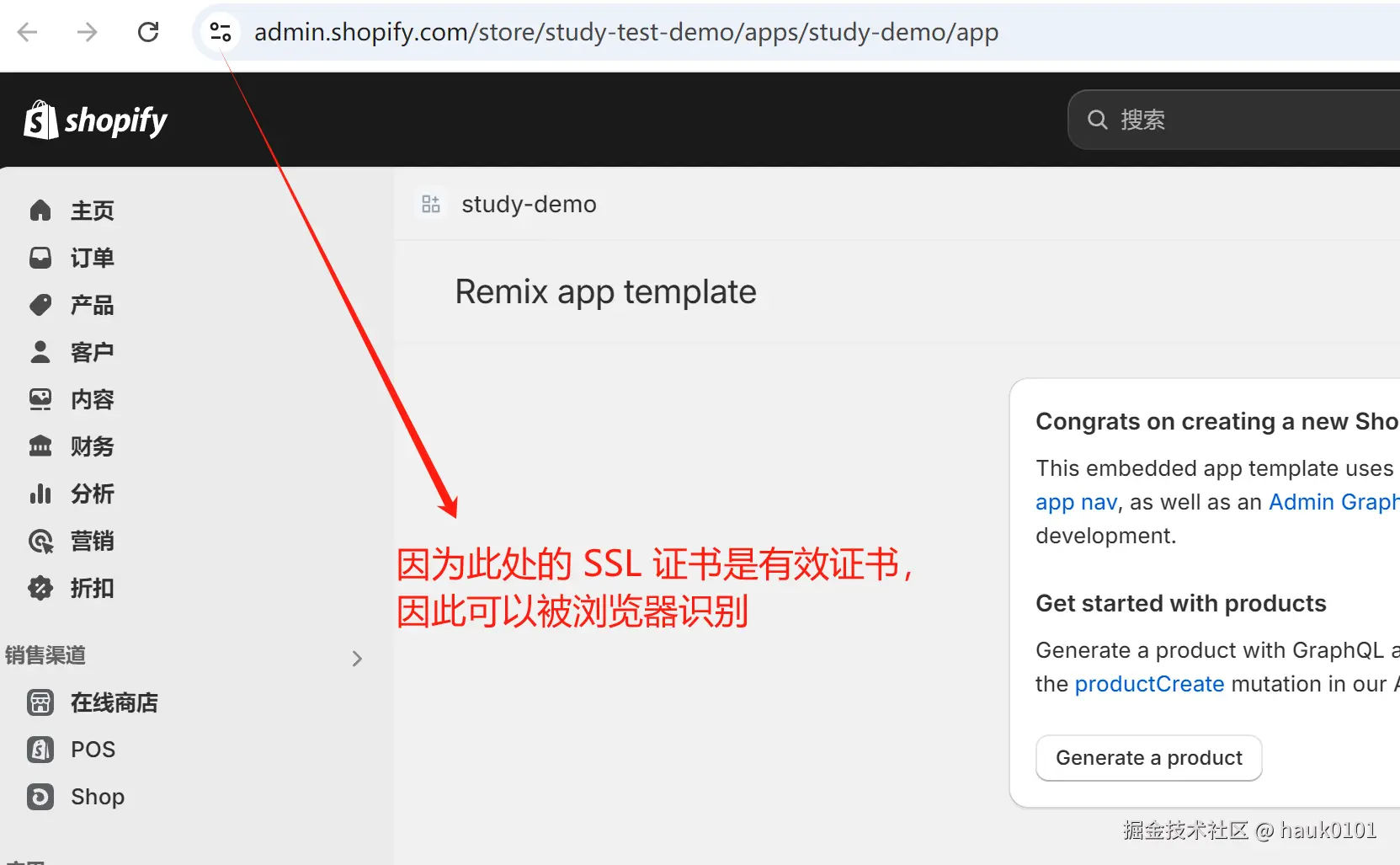This screenshot has height=865, width=1400.
Task: Click the study-demo app title
Action: [529, 205]
